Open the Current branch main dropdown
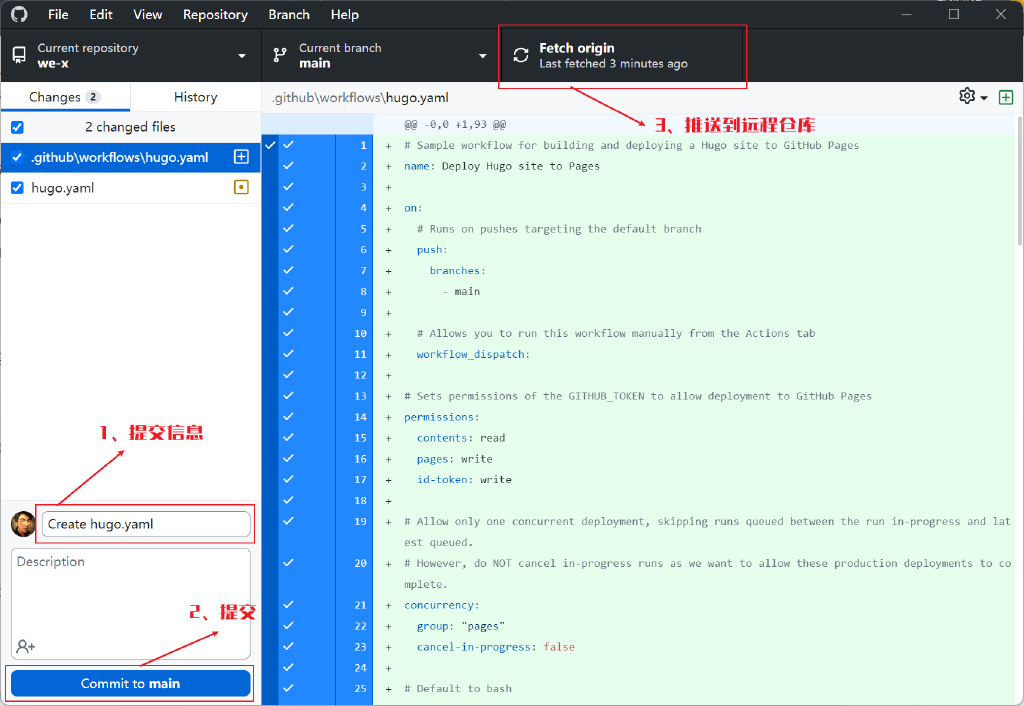The width and height of the screenshot is (1024, 706). 380,54
